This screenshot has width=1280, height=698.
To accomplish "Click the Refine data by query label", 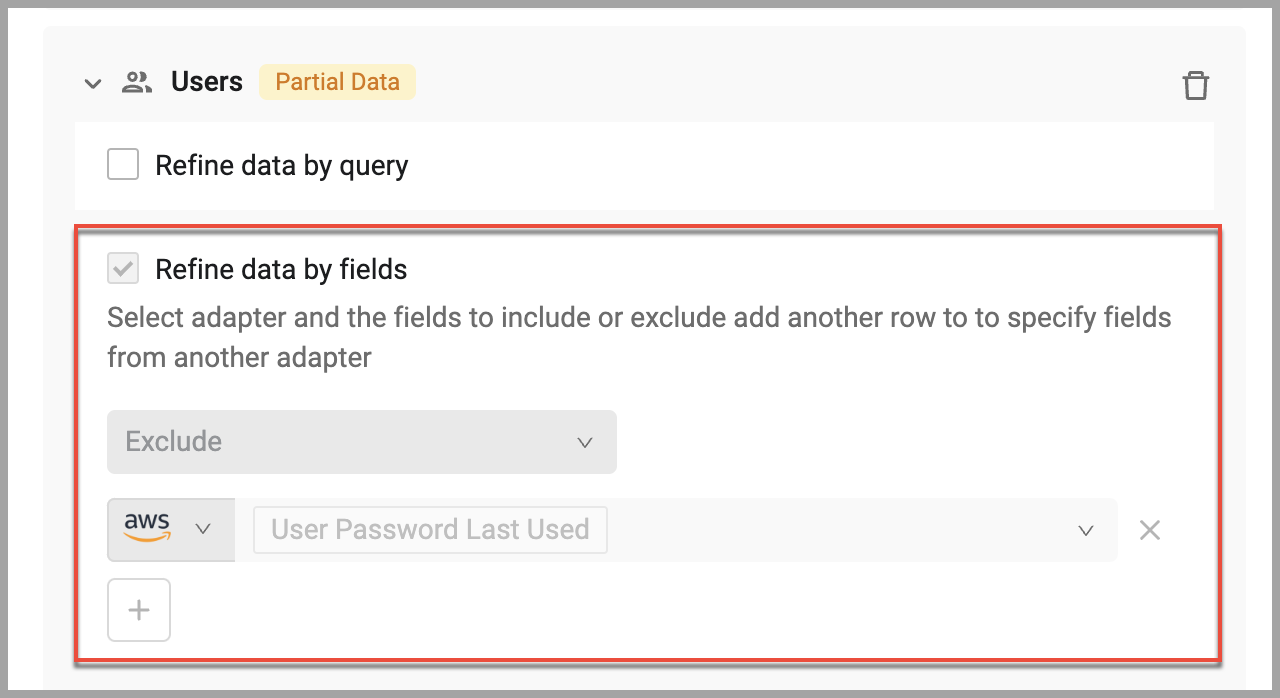I will pos(282,165).
